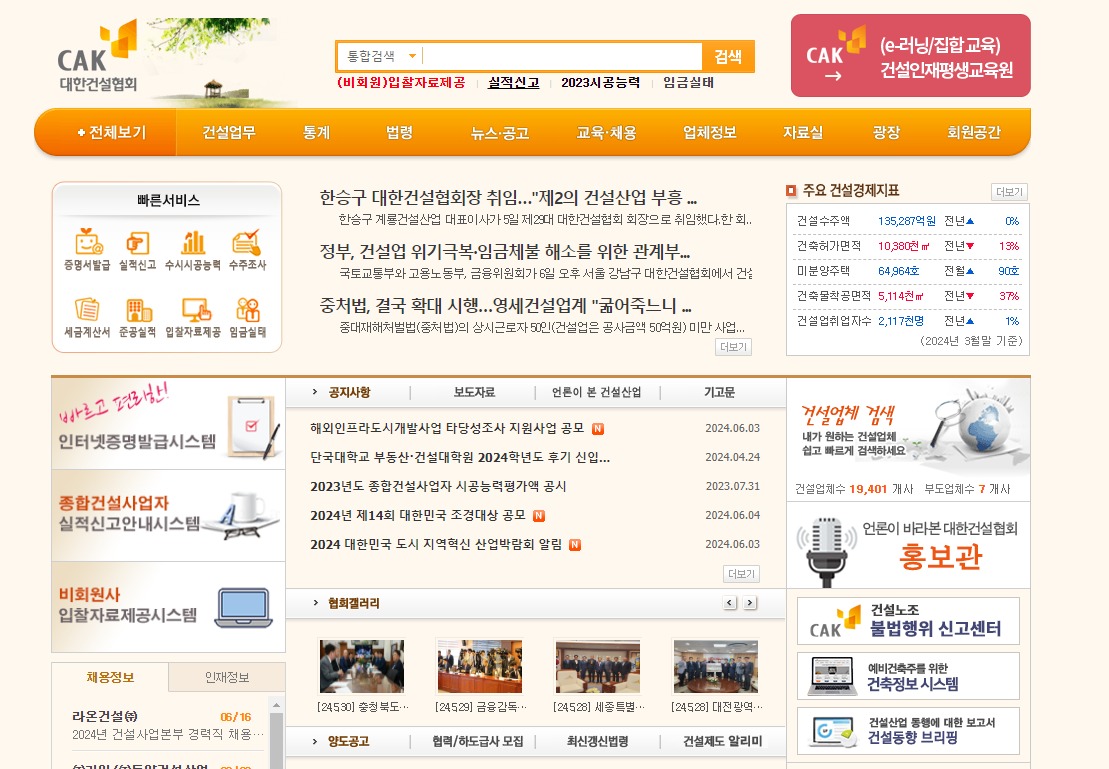This screenshot has width=1109, height=769.
Task: Switch to the 보도자료 tab
Action: pyautogui.click(x=474, y=392)
